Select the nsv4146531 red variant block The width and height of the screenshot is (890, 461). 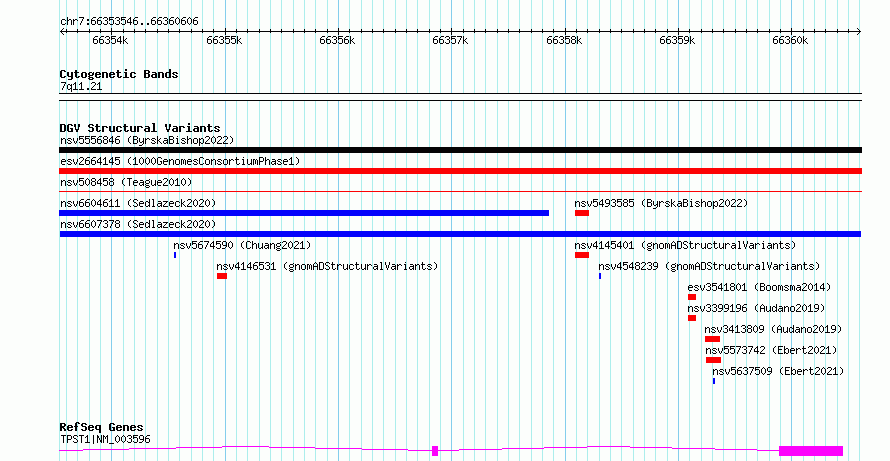222,276
